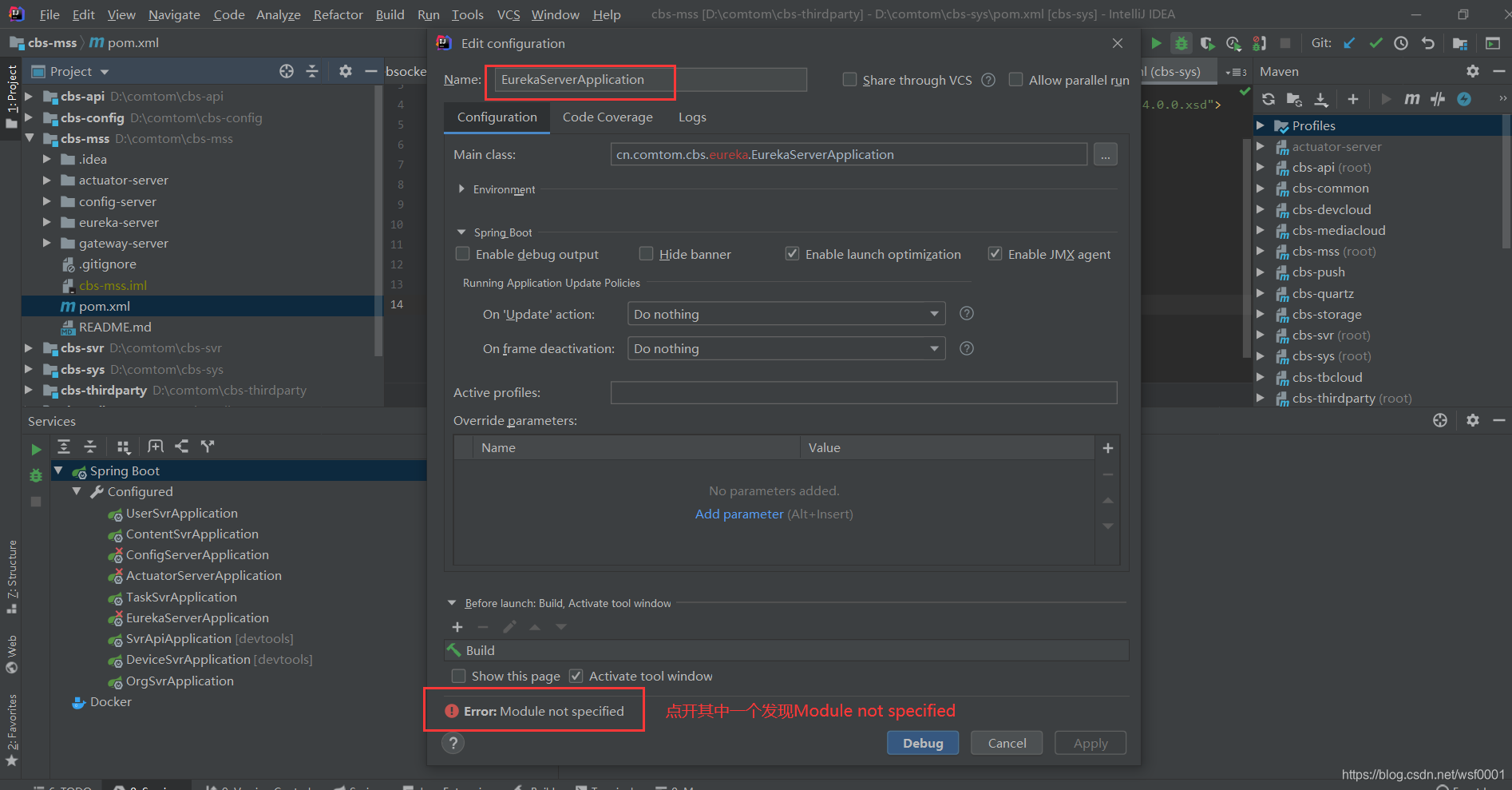Add a before launch task with plus
The image size is (1512, 790).
[457, 627]
